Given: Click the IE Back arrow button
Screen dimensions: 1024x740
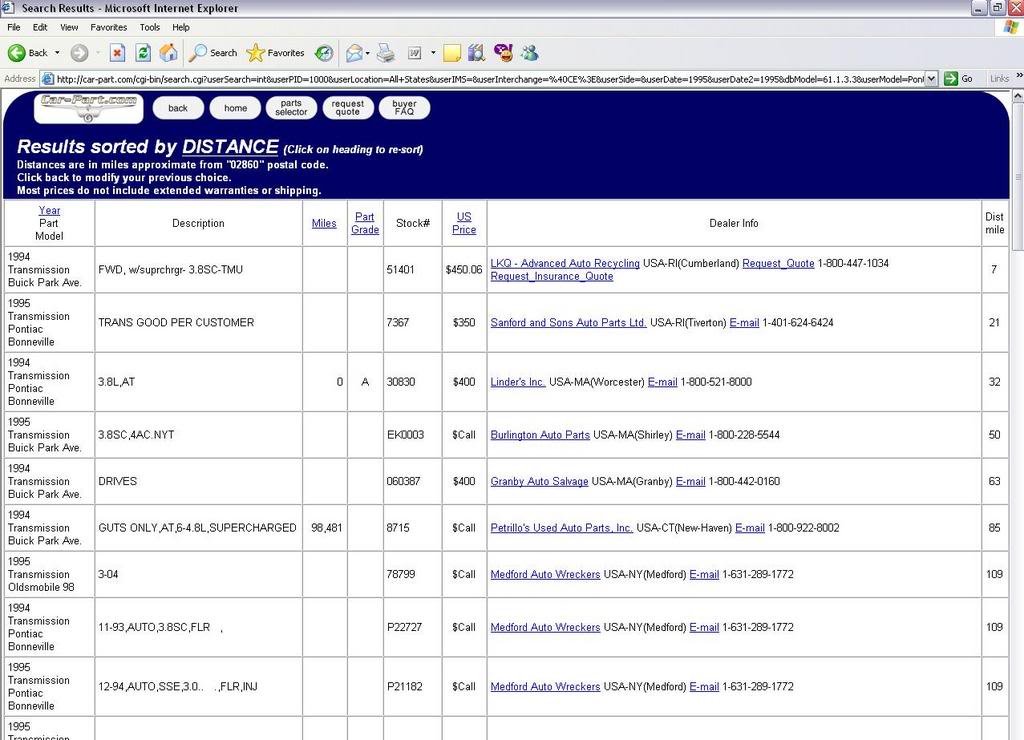Looking at the screenshot, I should pos(27,53).
